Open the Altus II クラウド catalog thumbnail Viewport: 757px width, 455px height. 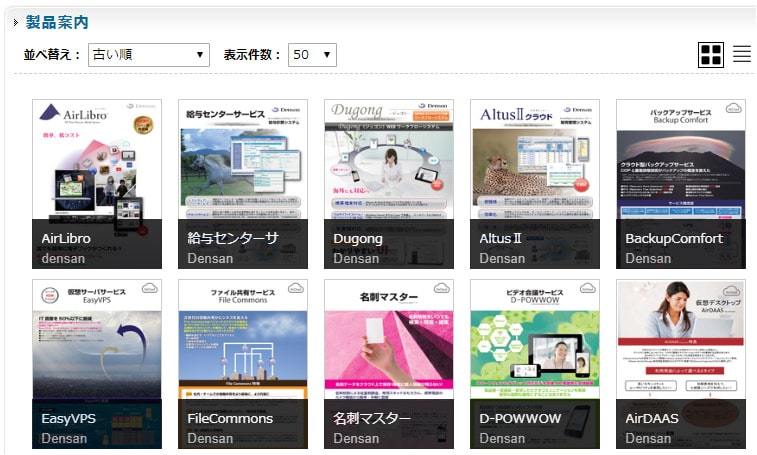(x=535, y=184)
